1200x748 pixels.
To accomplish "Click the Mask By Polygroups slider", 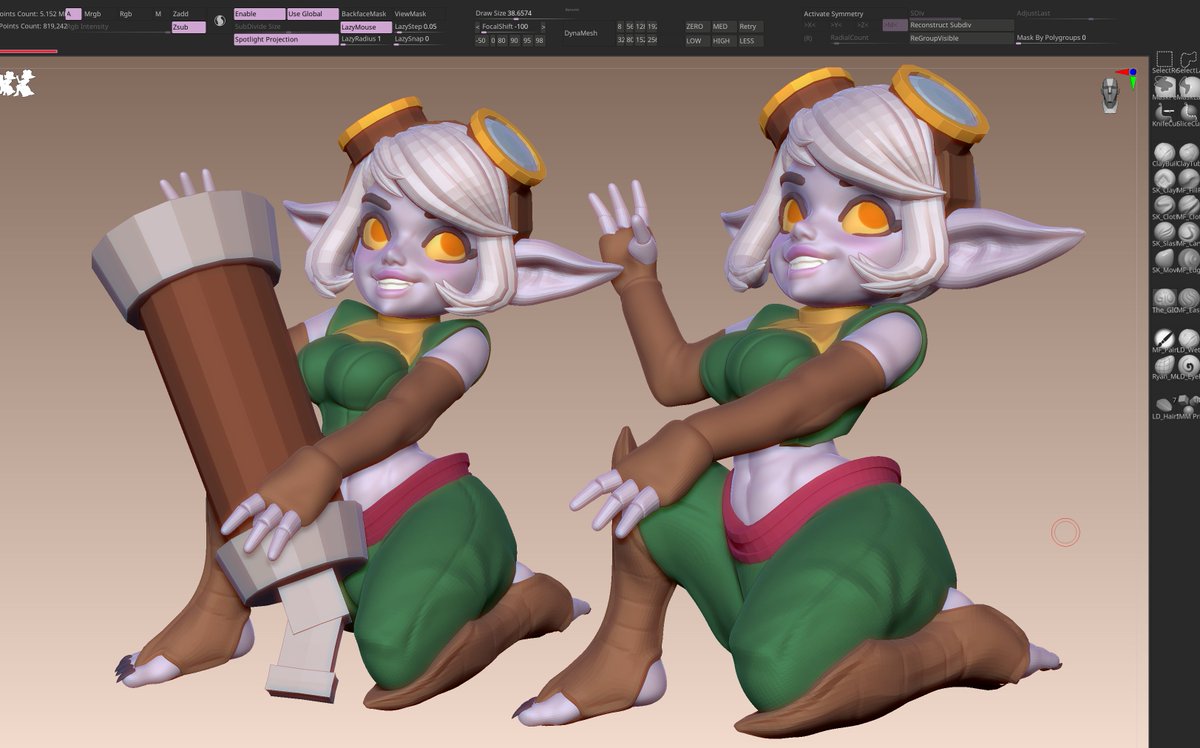I will coord(1068,38).
